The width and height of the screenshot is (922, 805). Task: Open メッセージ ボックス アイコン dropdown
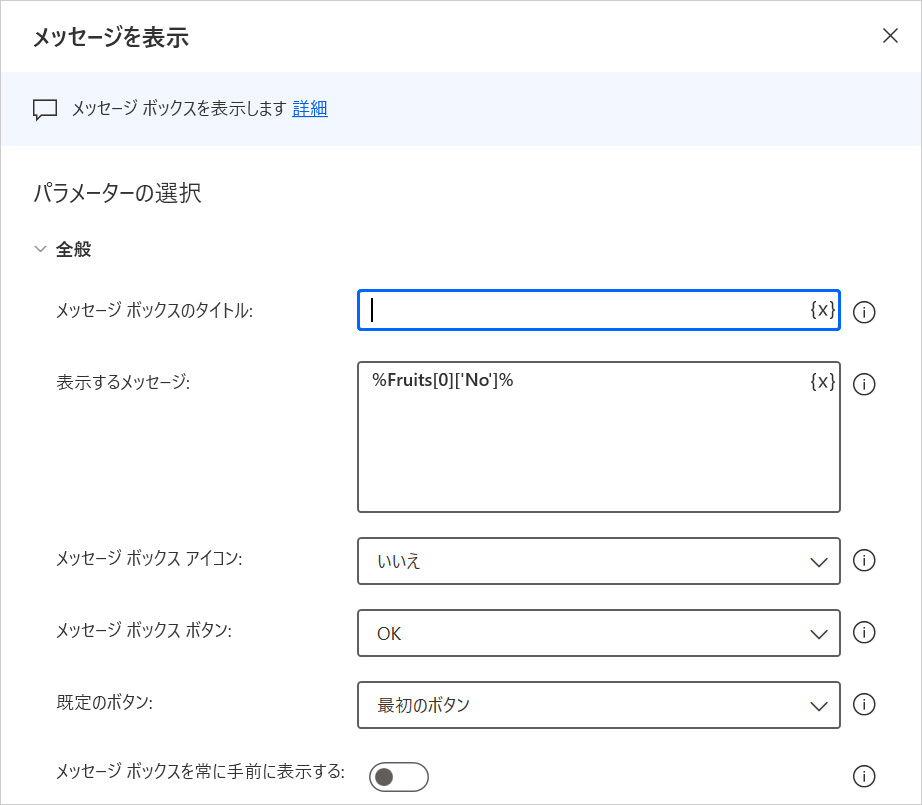coord(598,561)
